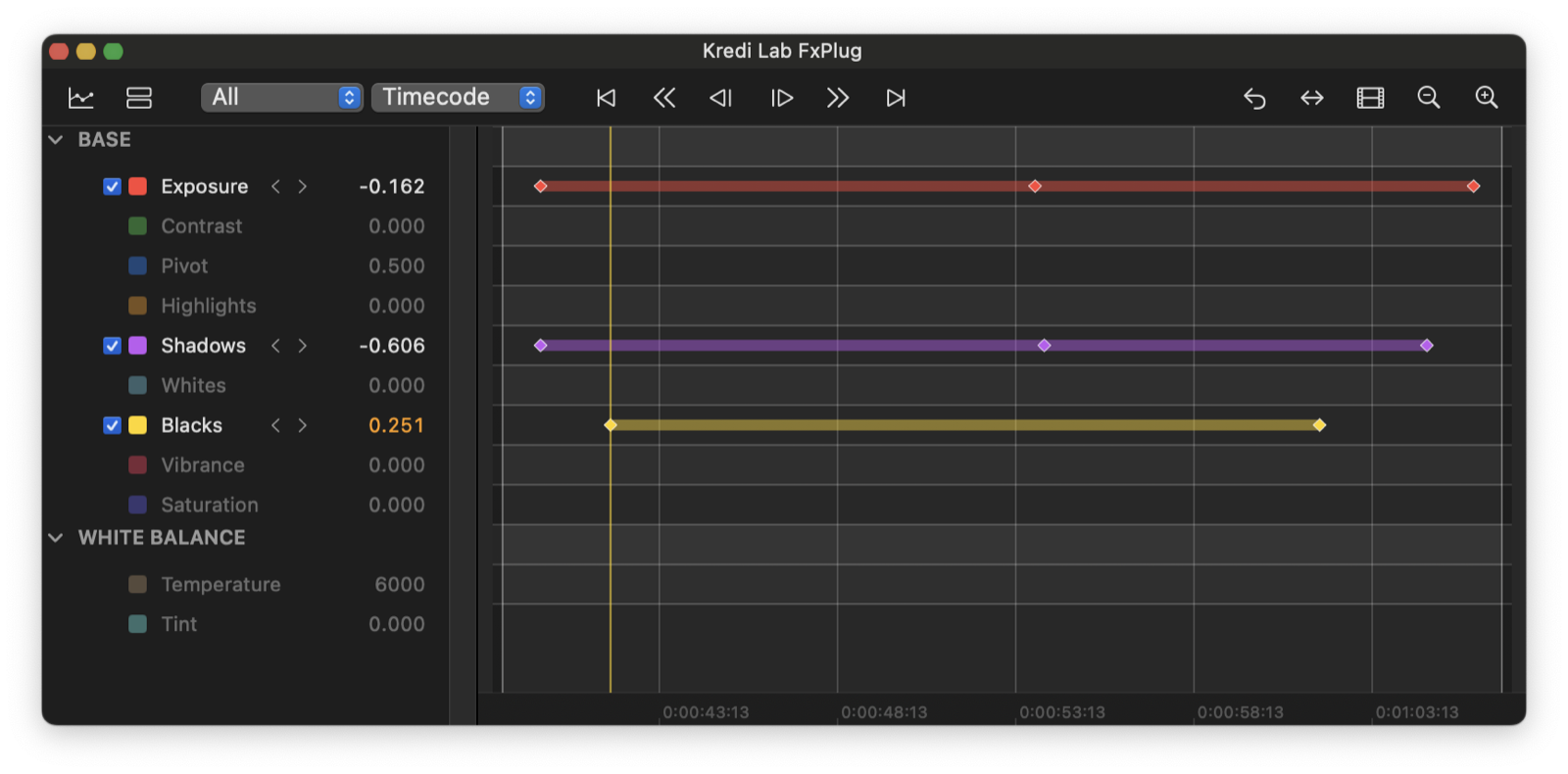Screen dimensions: 1568x774
Task: Click the purple Shadows color swatch
Action: (138, 346)
